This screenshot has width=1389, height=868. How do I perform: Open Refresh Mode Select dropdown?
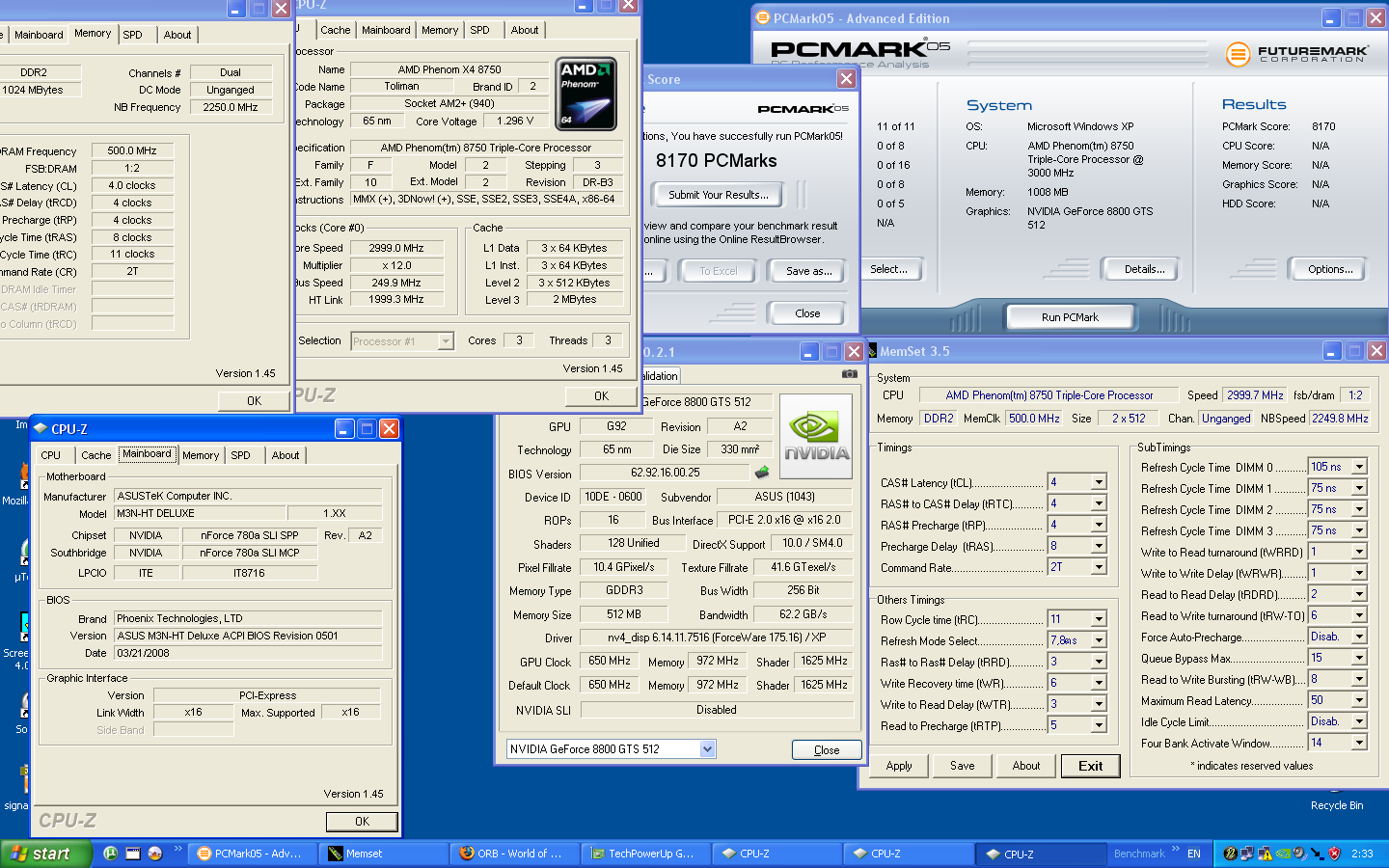click(x=1099, y=640)
